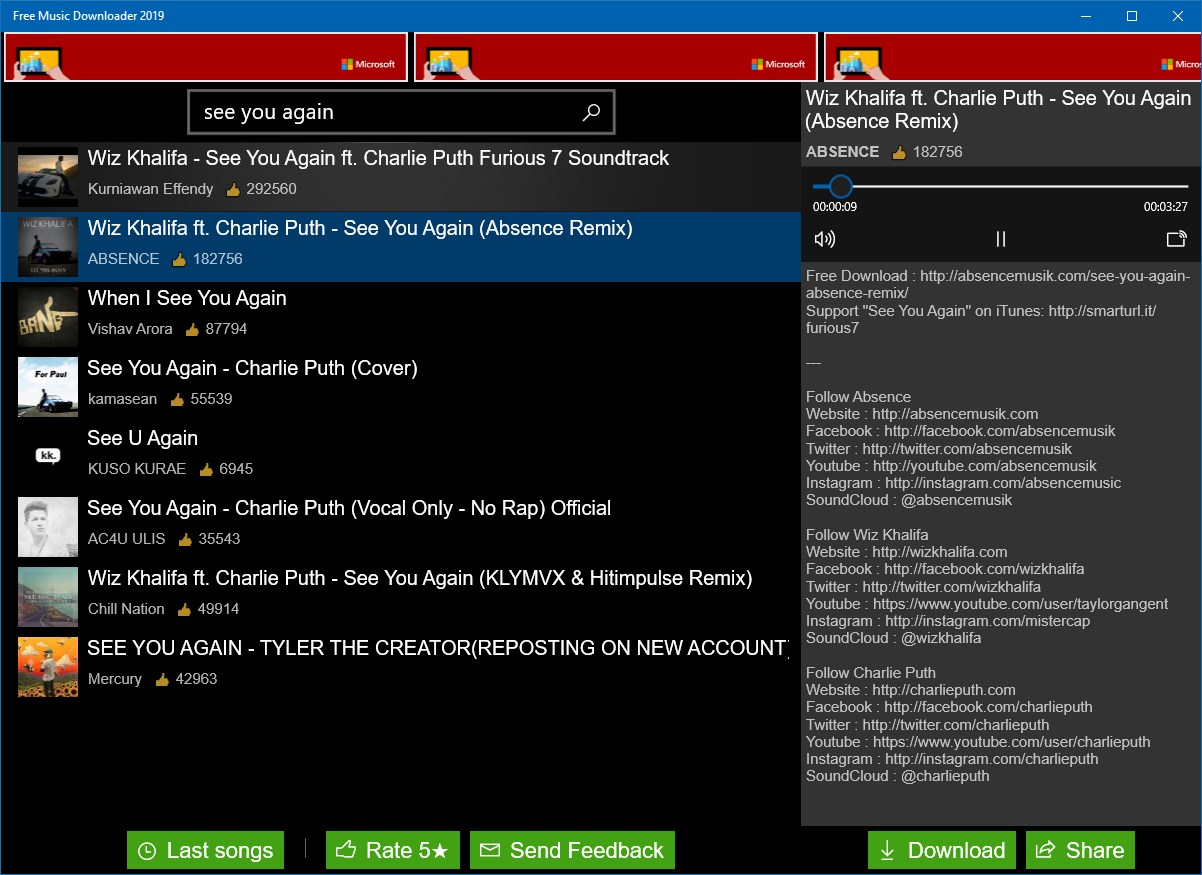This screenshot has height=875, width=1202.
Task: Click the Facebook : http://facebook.com/charlieputh line
Action: click(949, 707)
